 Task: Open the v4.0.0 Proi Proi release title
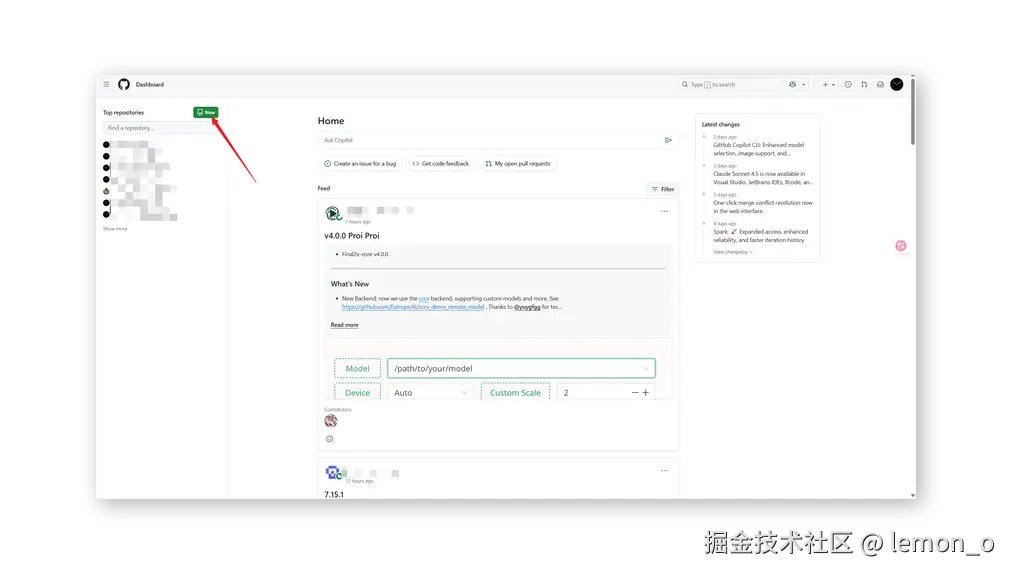pyautogui.click(x=352, y=236)
